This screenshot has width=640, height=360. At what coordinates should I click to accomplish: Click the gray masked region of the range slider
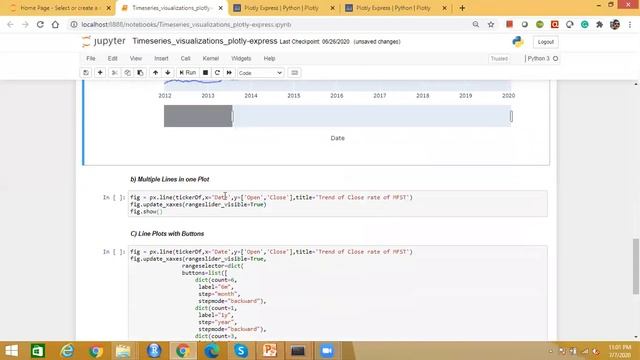198,116
